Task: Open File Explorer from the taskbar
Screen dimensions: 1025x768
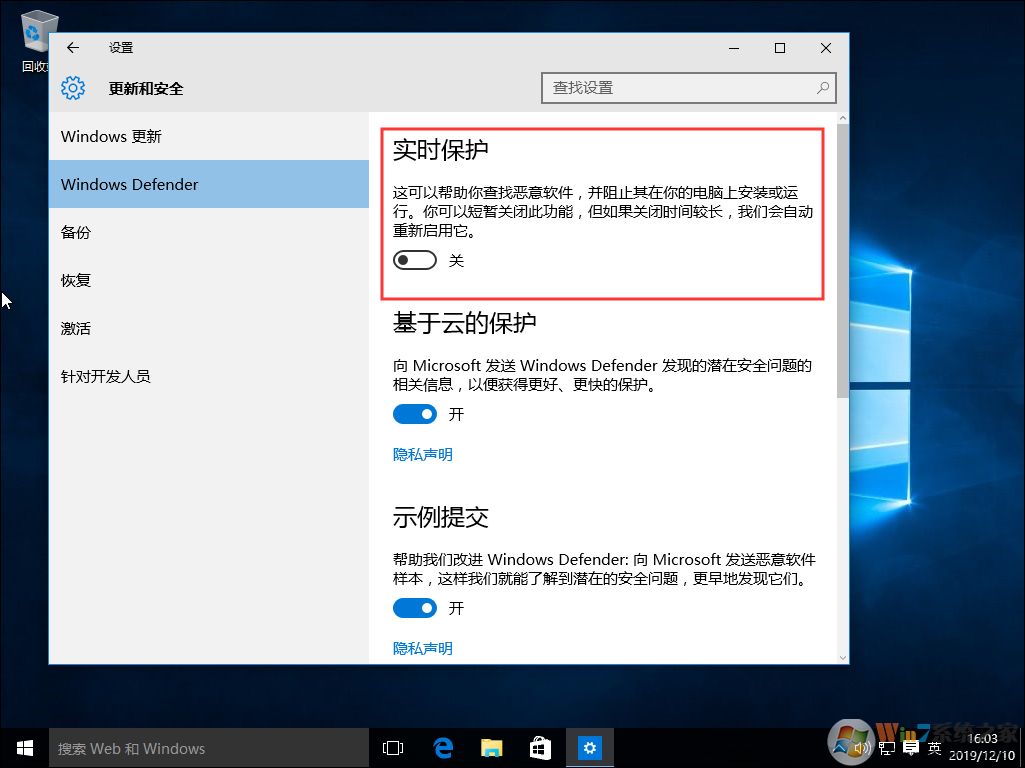Action: 491,747
